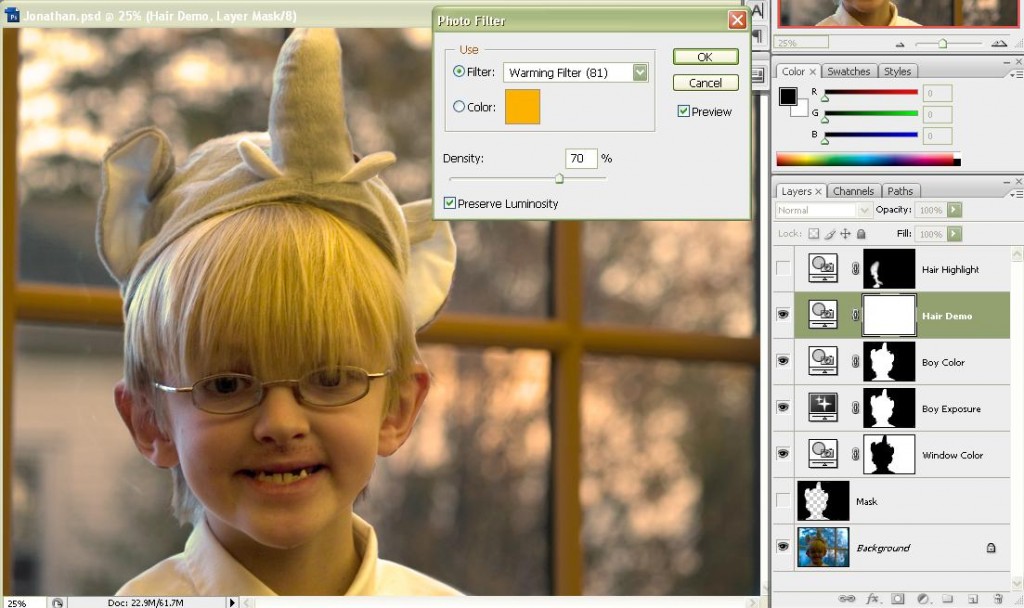This screenshot has width=1024, height=608.
Task: Open the Paragraph panel icon
Action: click(758, 36)
